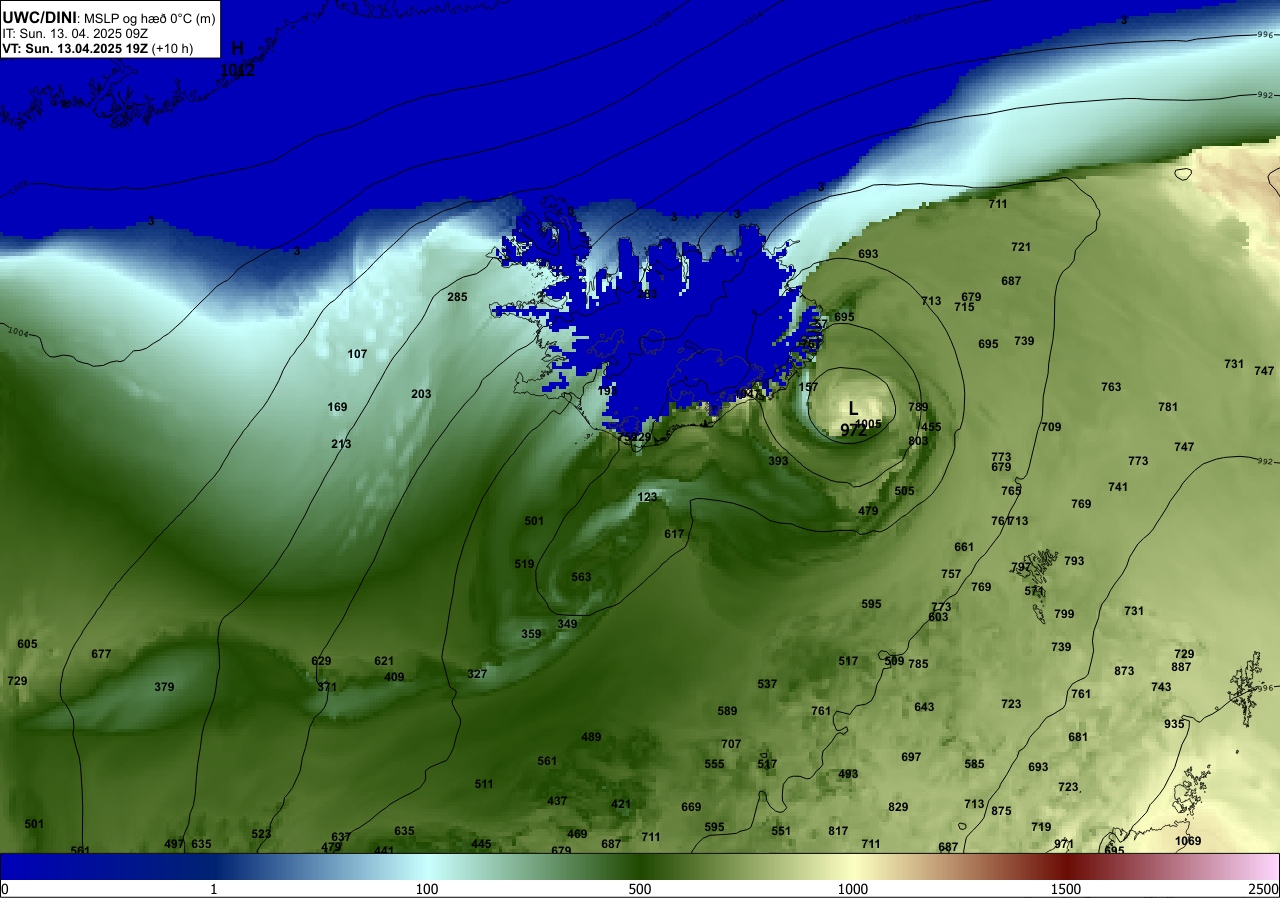
Task: Click the map value 393
Action: click(778, 461)
